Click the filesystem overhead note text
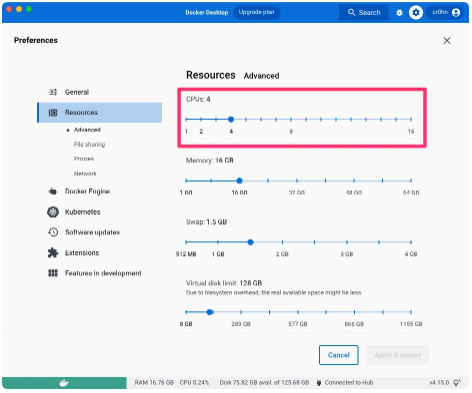This screenshot has height=393, width=472. click(273, 293)
